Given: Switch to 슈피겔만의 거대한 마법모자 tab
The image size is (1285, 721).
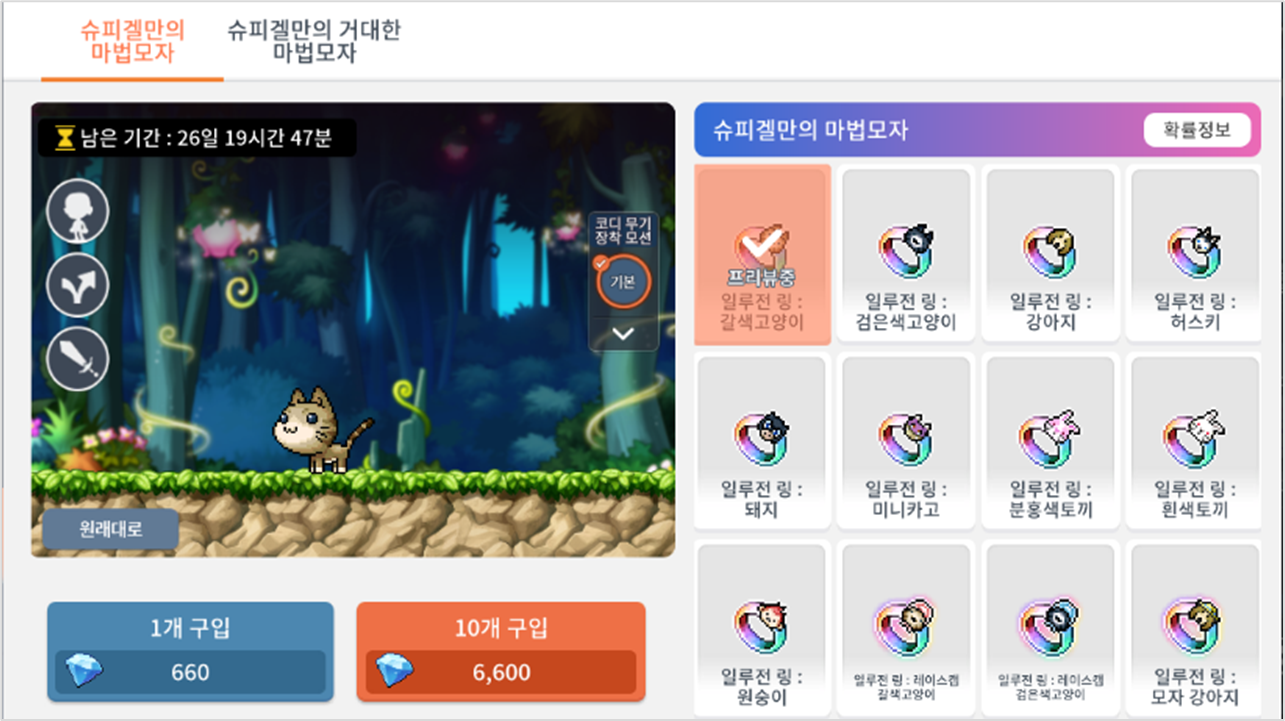Looking at the screenshot, I should click(314, 42).
